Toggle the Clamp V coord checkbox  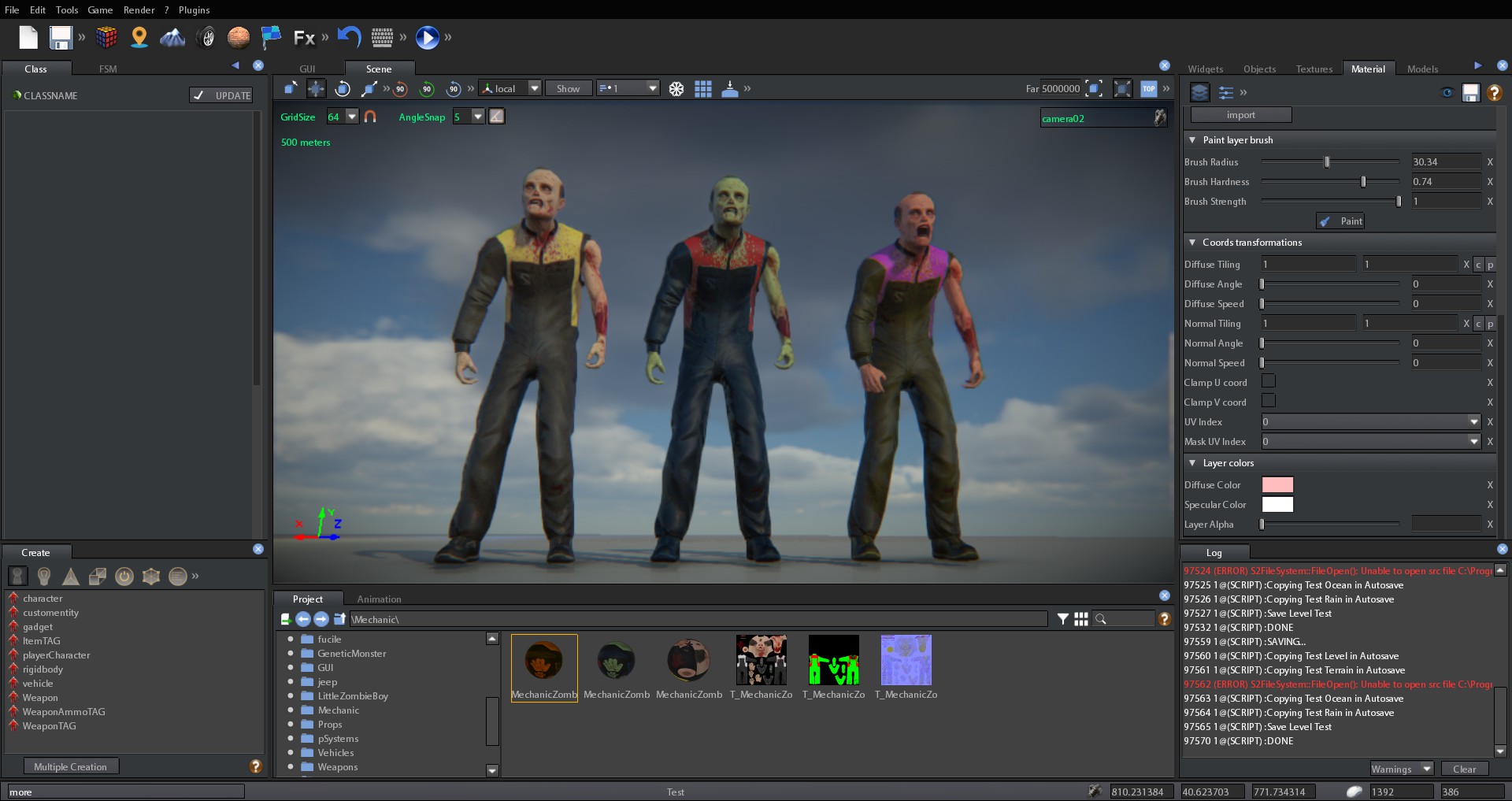1269,402
